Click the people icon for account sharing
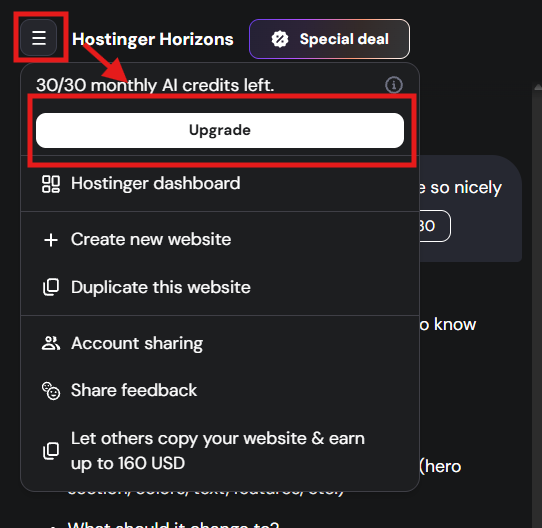 point(51,343)
